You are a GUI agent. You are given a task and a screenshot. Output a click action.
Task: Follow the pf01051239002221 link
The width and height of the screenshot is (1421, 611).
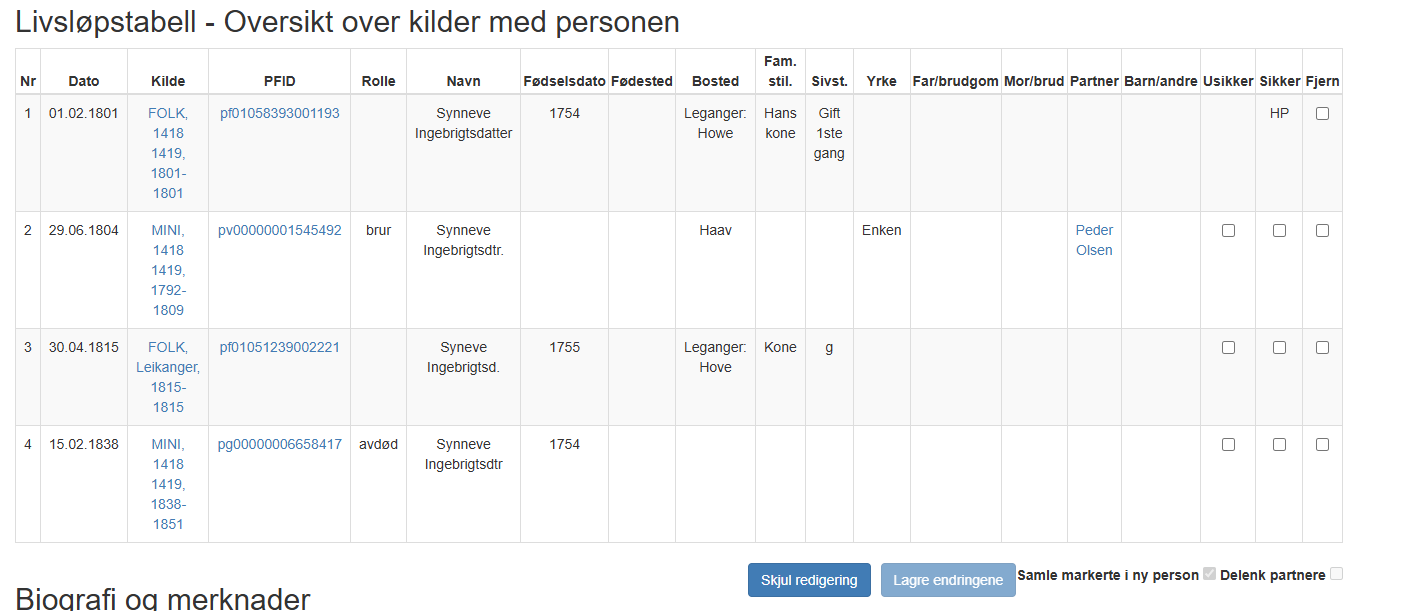(x=280, y=348)
